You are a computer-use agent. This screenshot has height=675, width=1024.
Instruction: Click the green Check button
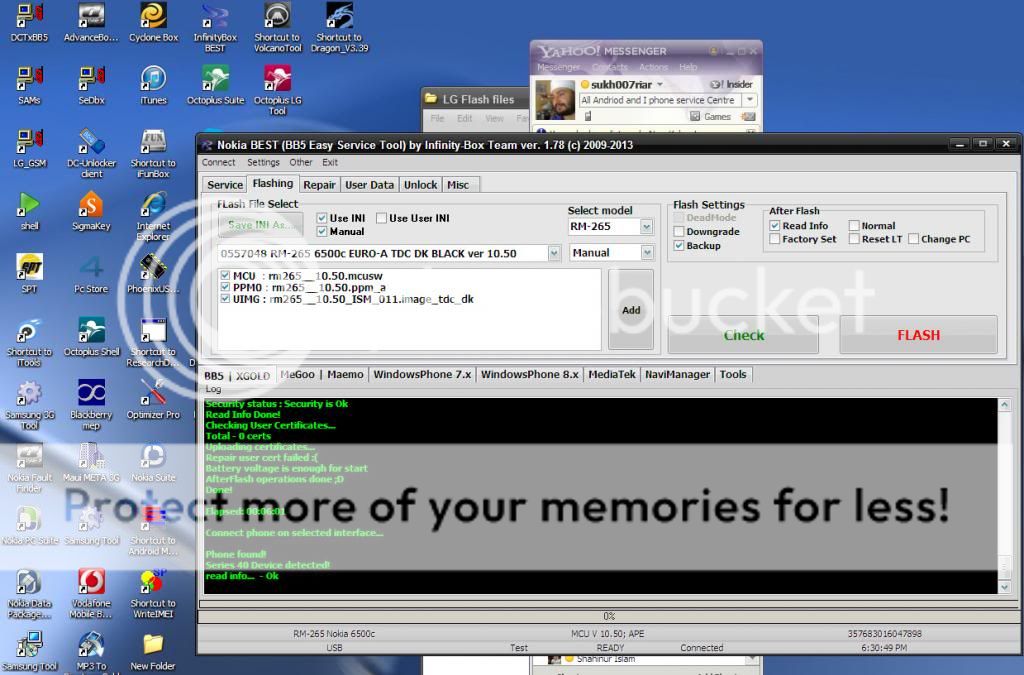coord(743,335)
